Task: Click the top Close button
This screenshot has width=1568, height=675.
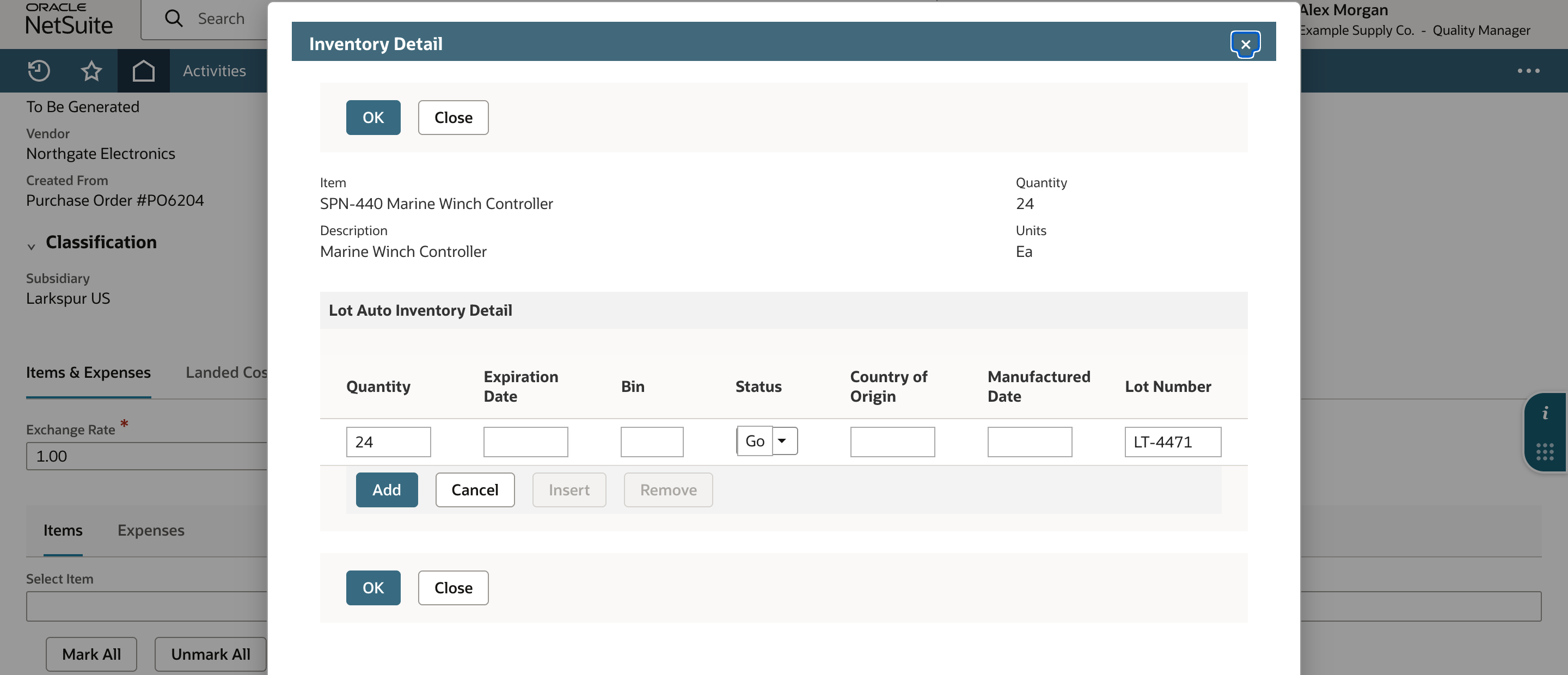Action: [x=453, y=118]
